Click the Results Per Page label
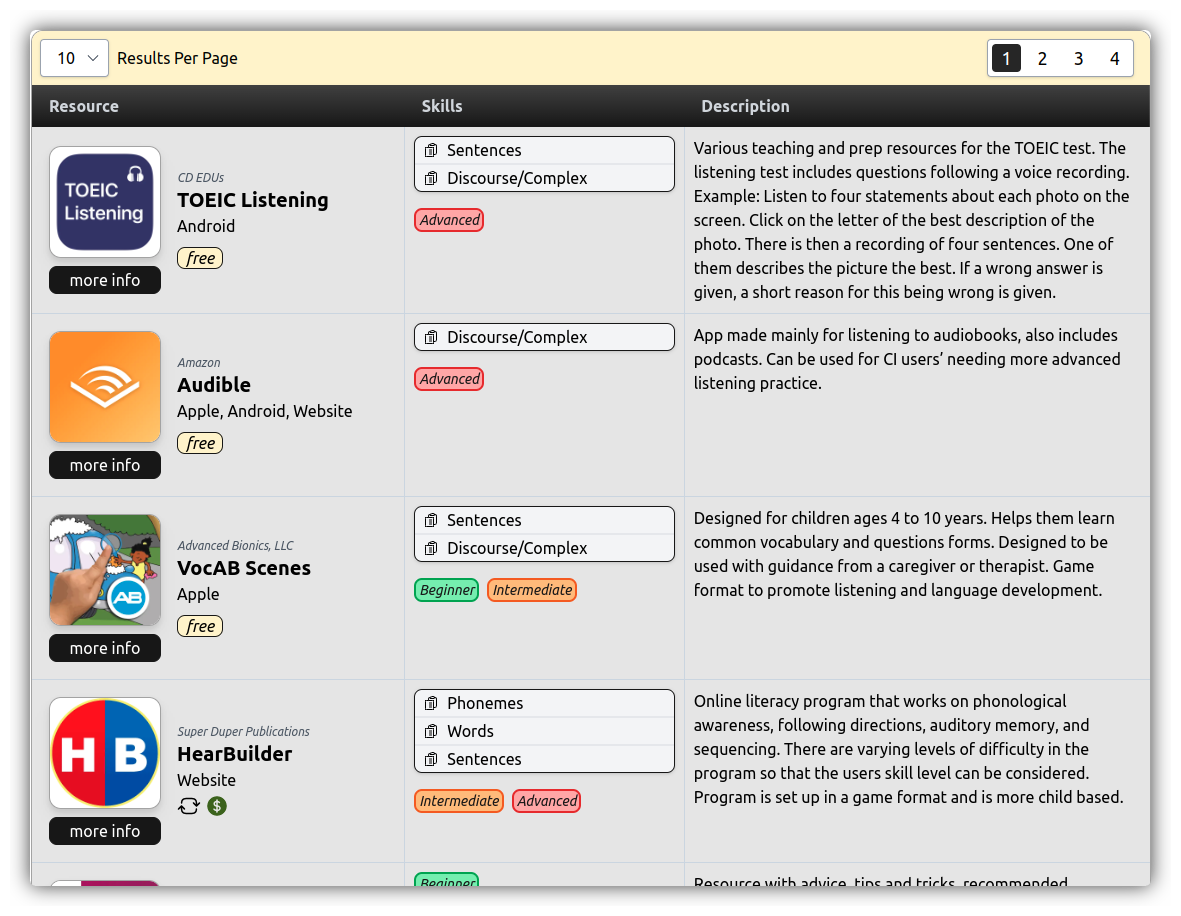 177,58
